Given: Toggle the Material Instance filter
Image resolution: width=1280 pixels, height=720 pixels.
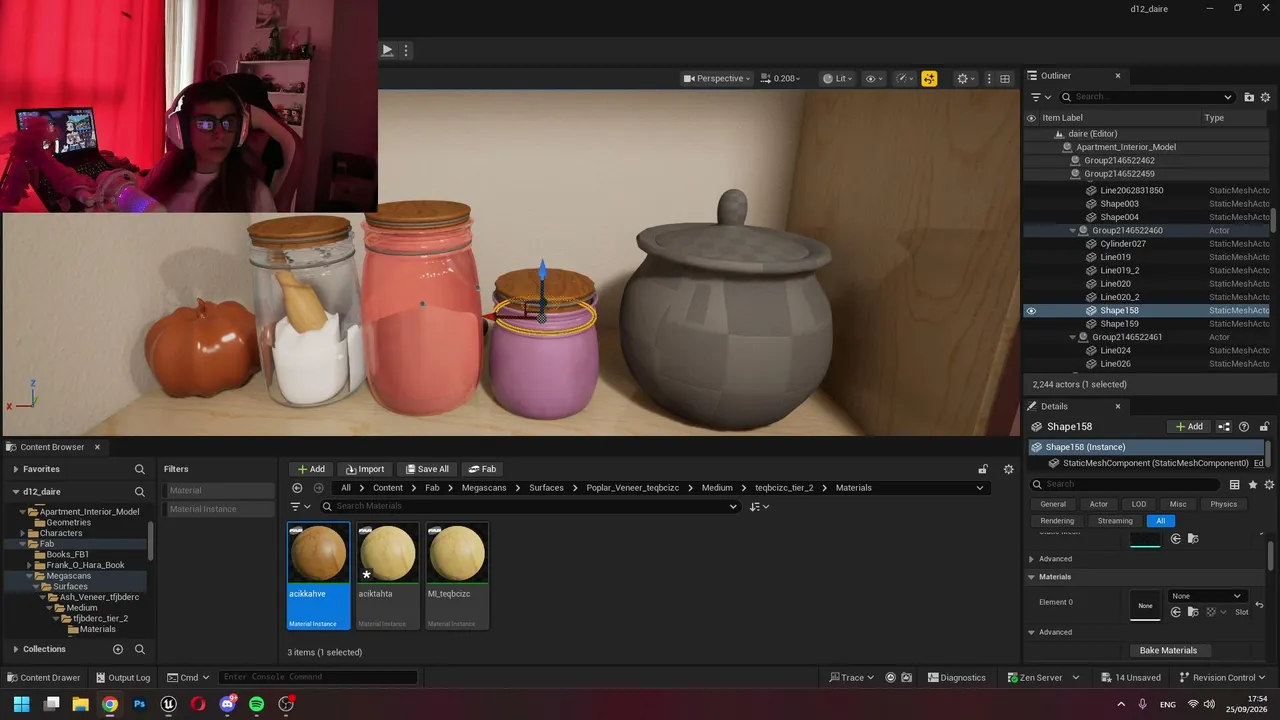Looking at the screenshot, I should pyautogui.click(x=218, y=509).
